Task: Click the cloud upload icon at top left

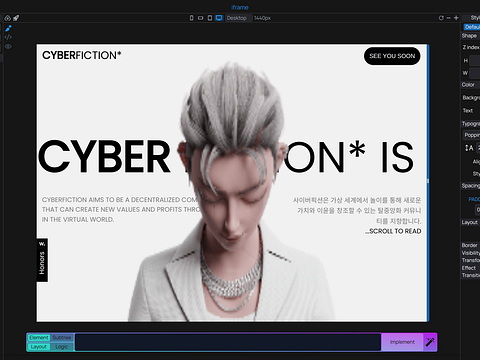Action: click(8, 18)
